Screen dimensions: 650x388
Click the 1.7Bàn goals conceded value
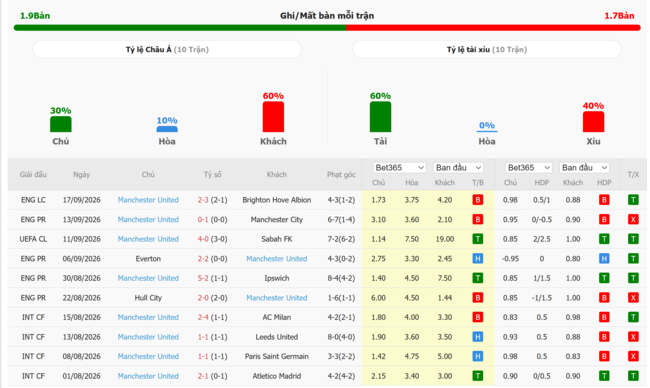tap(619, 16)
